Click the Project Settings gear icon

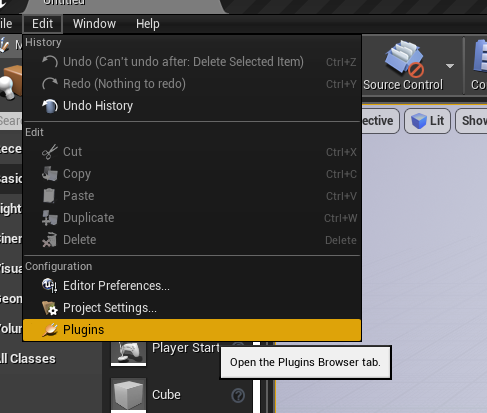[x=50, y=308]
